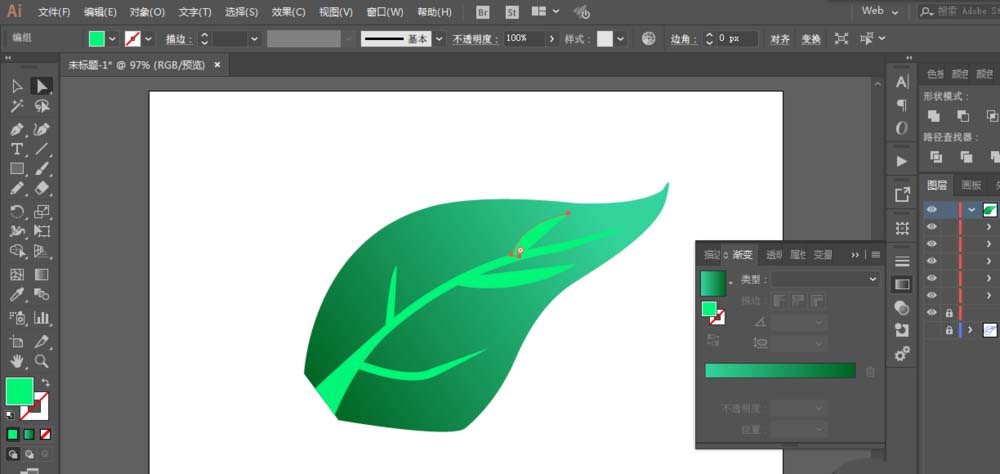Open 窗口(W) menu
Viewport: 1000px width, 474px height.
click(385, 12)
